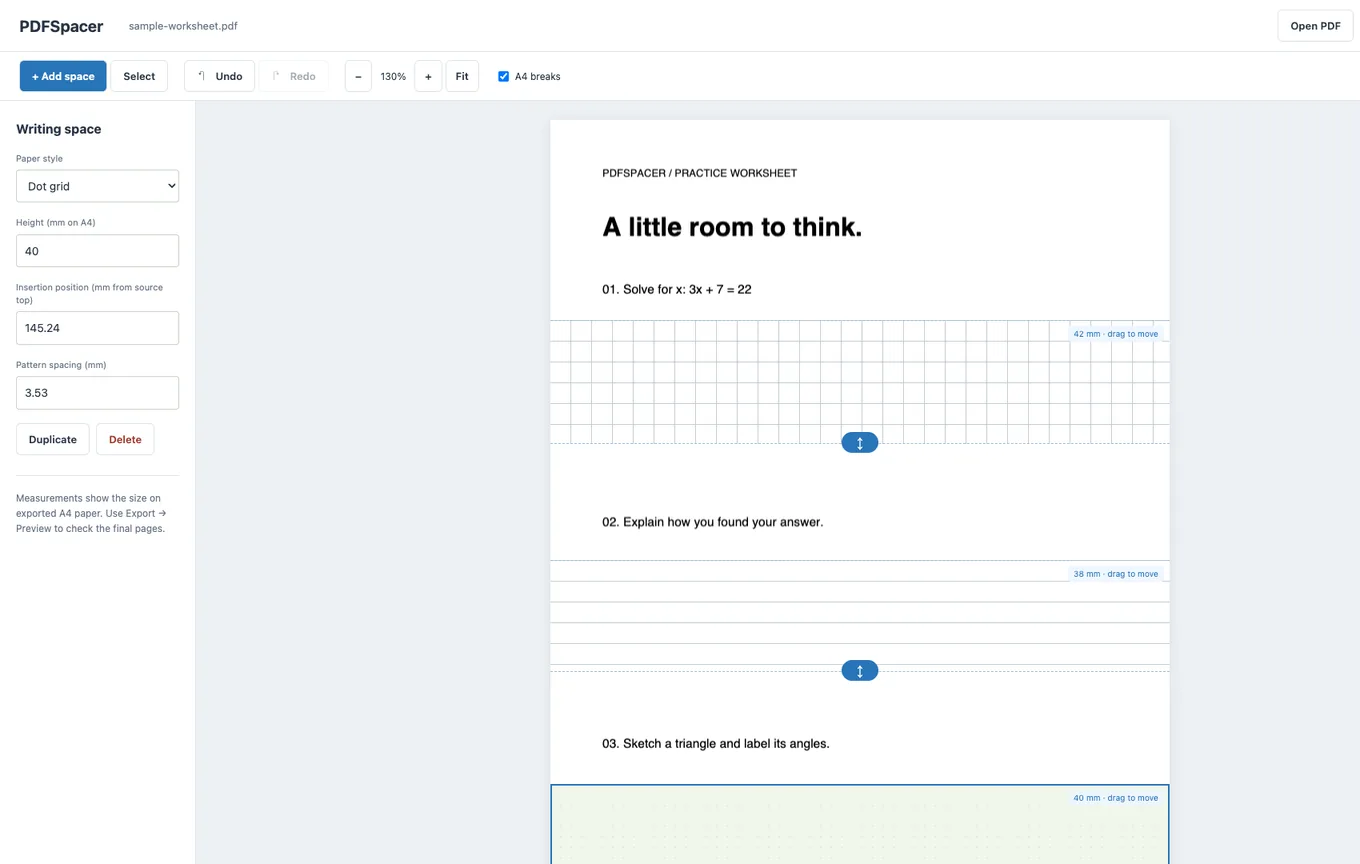Click question 03. Sketch a triangle
Screen dimensions: 1360x864
point(716,744)
